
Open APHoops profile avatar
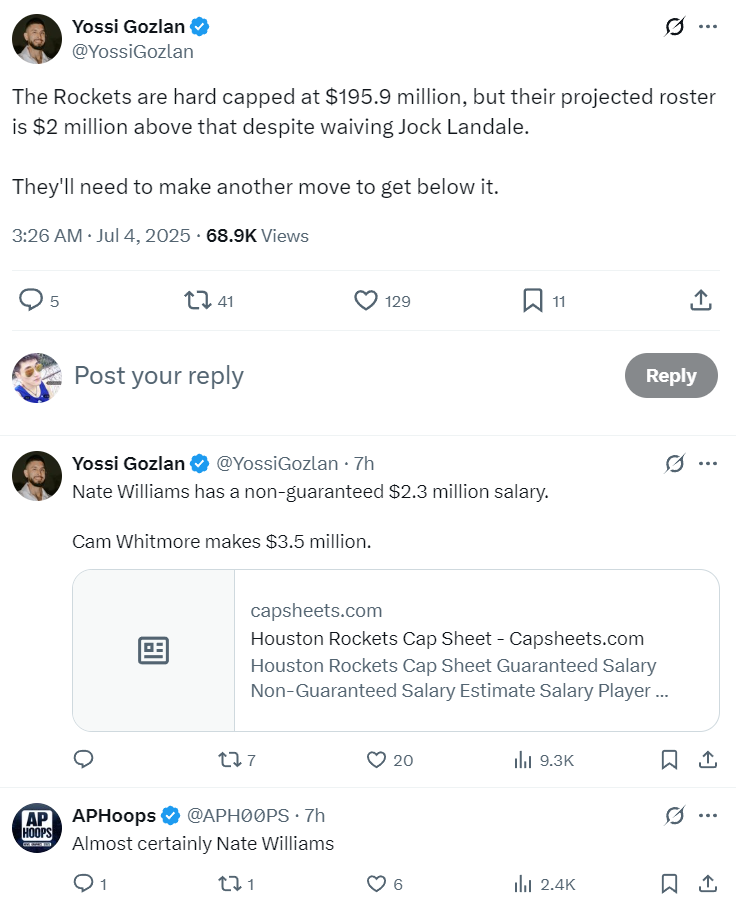tap(37, 828)
